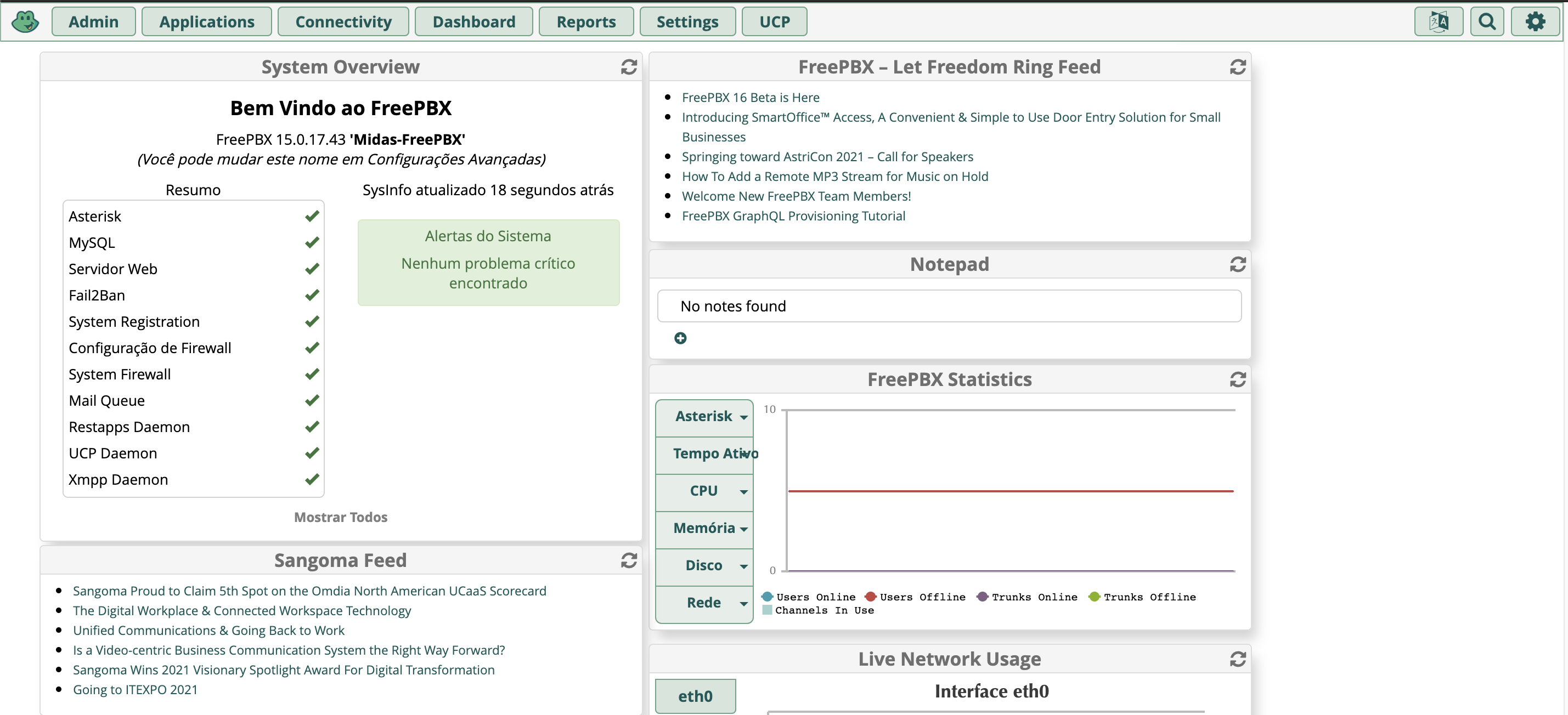Image resolution: width=1568 pixels, height=715 pixels.
Task: Toggle Channels In Use legend series
Action: [818, 610]
